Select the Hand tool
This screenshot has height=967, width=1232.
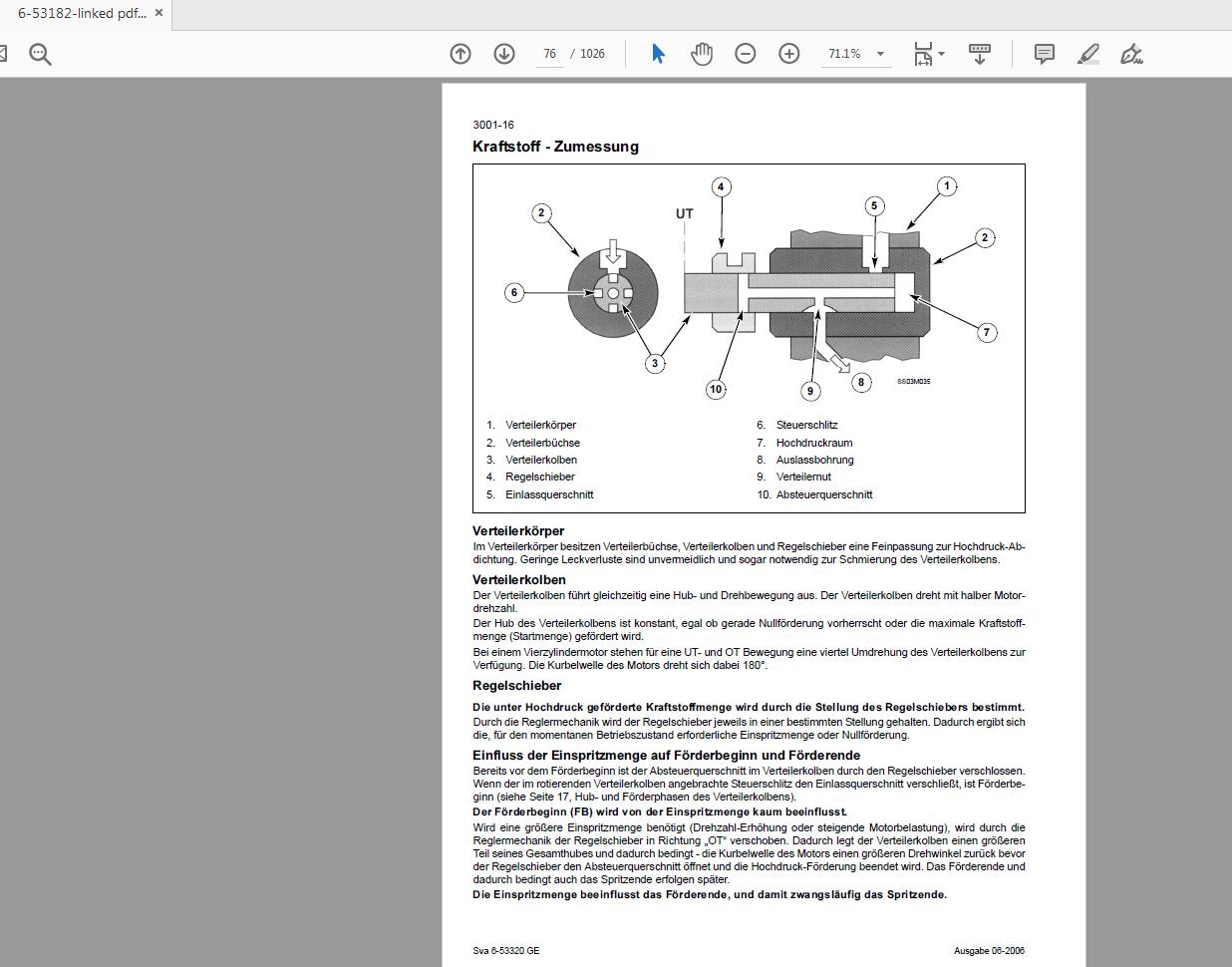pos(702,53)
